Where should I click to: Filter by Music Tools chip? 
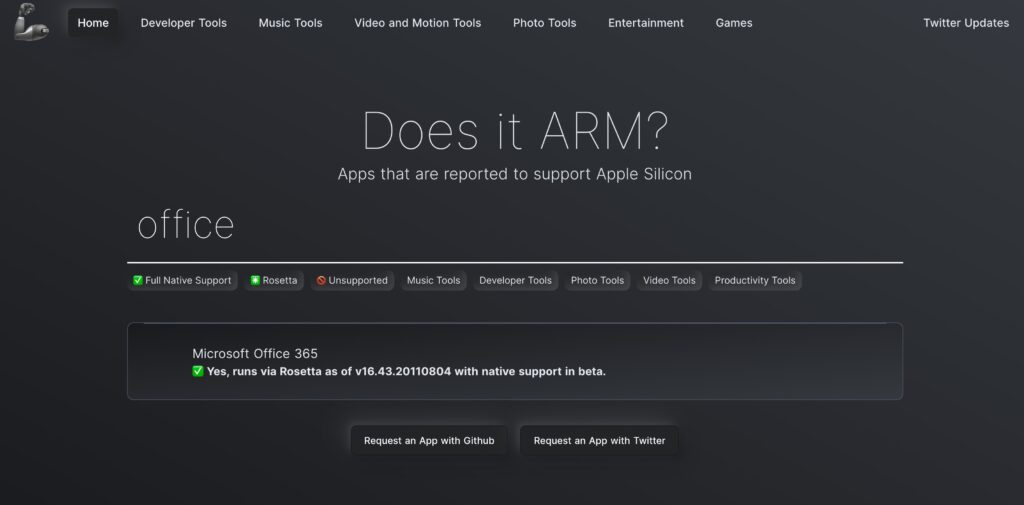[x=434, y=280]
